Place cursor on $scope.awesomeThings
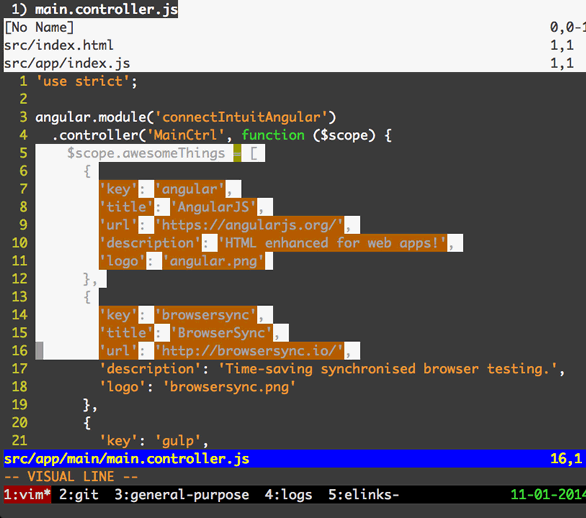Viewport: 586px width, 518px height. 146,153
